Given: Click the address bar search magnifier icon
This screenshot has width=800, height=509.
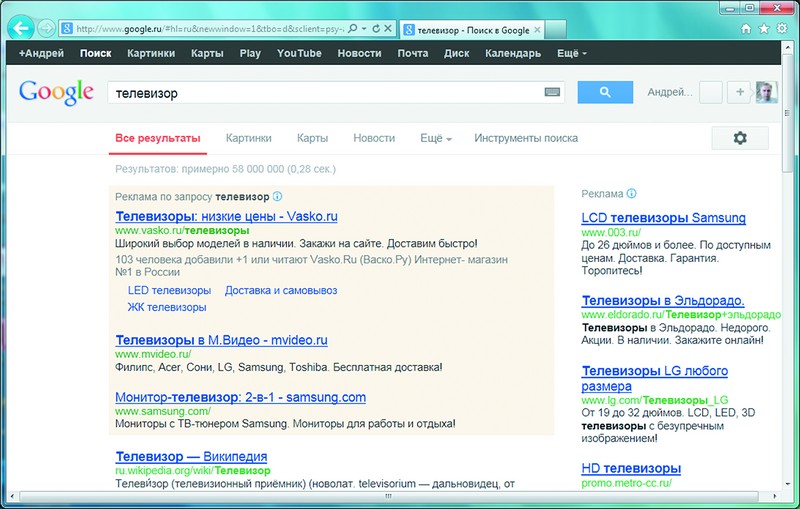Looking at the screenshot, I should point(353,29).
